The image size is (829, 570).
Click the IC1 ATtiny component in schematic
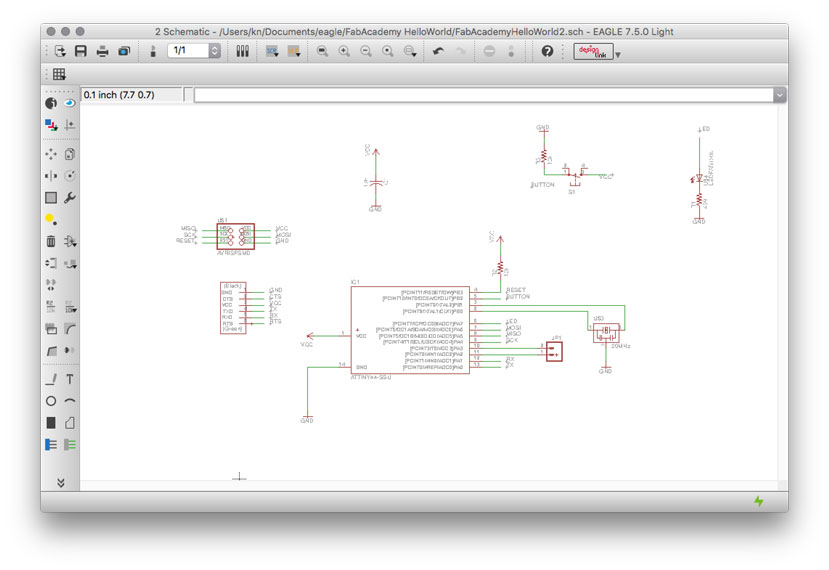point(410,330)
